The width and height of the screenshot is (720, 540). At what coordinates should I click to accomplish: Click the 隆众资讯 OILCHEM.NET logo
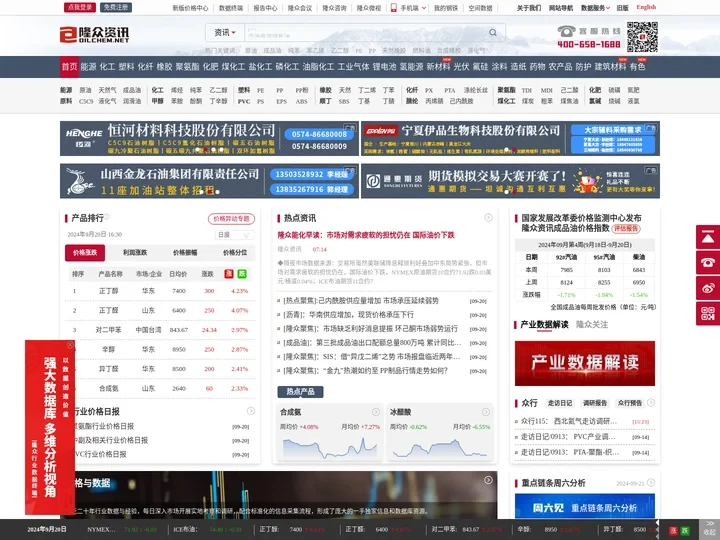coord(95,34)
